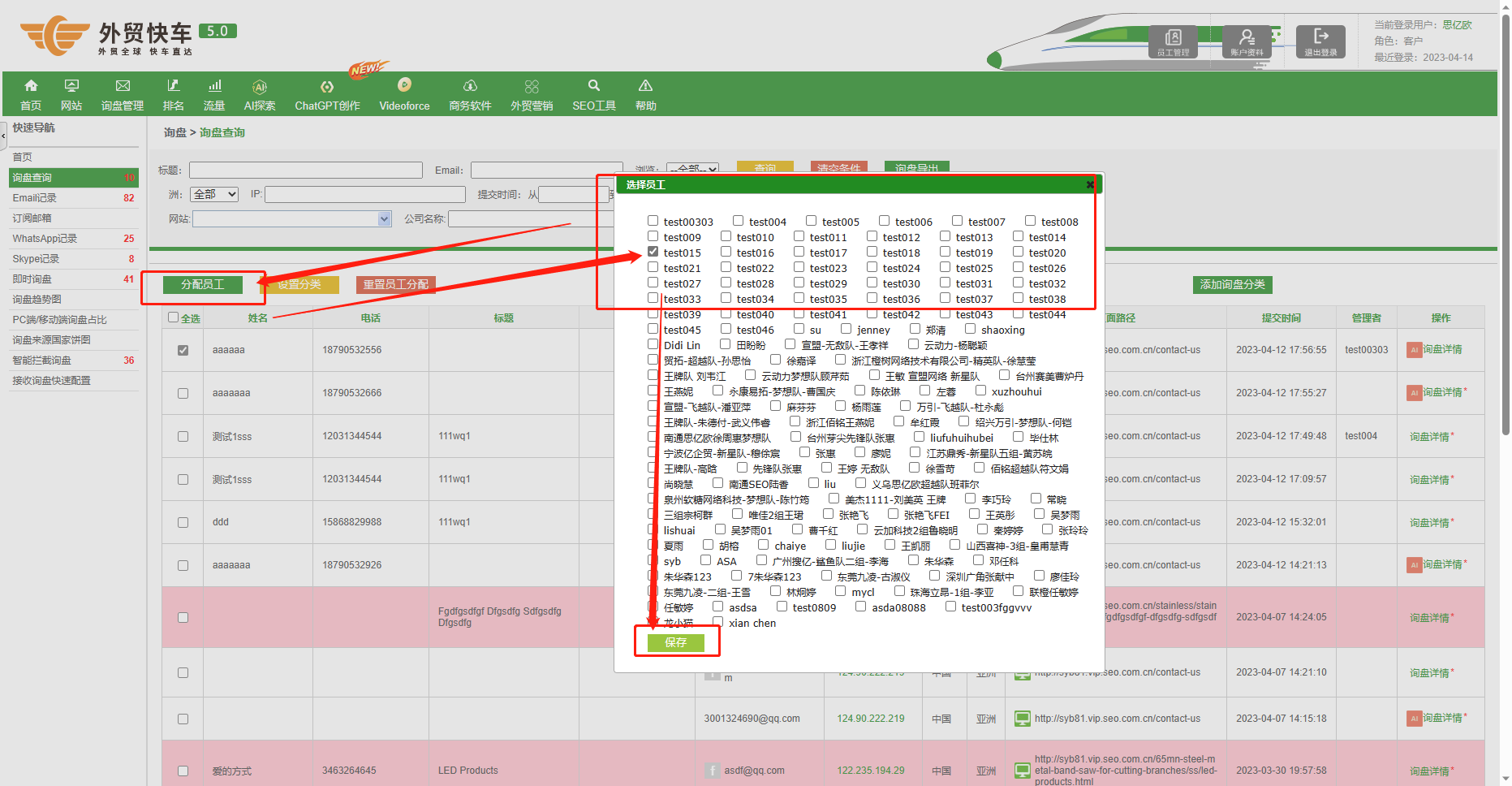Open the 网站 website dropdown
The height and width of the screenshot is (786, 1512).
[x=292, y=219]
